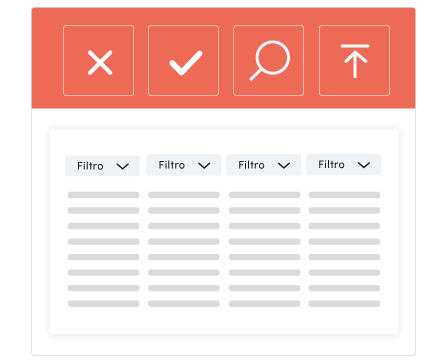Click the Filtro label in the first column

[x=90, y=166]
